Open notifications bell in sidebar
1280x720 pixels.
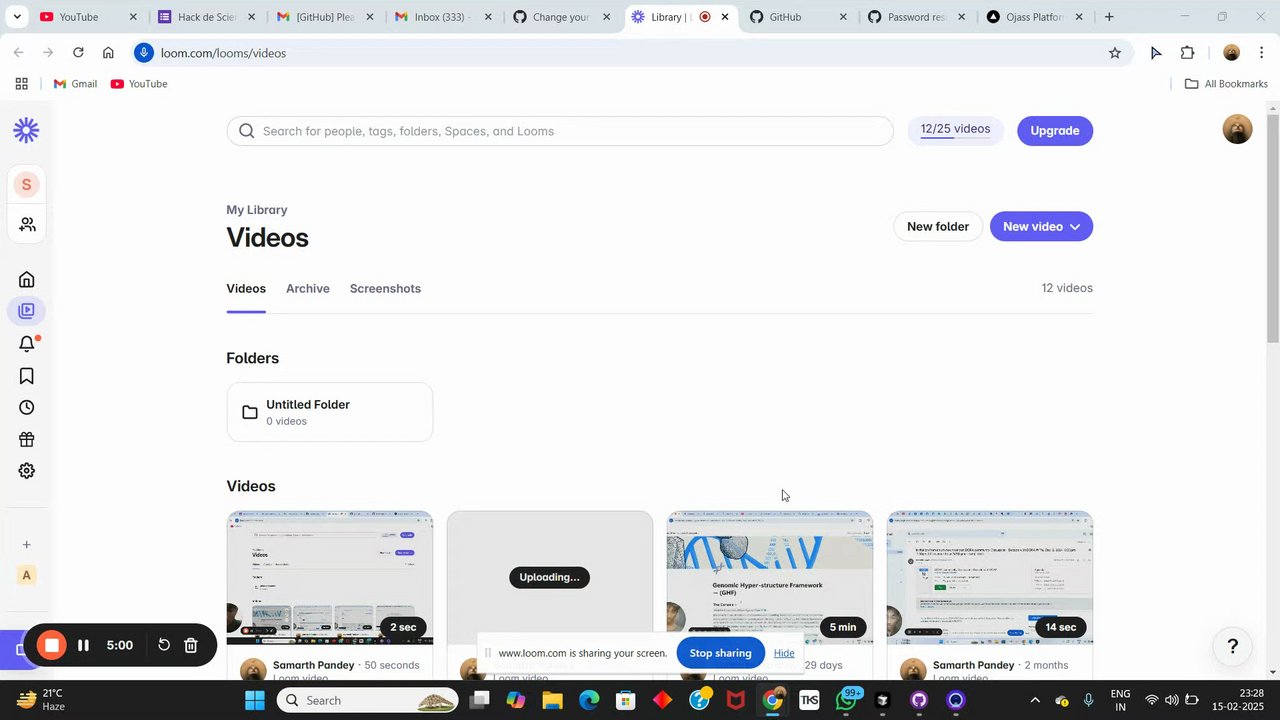click(27, 344)
